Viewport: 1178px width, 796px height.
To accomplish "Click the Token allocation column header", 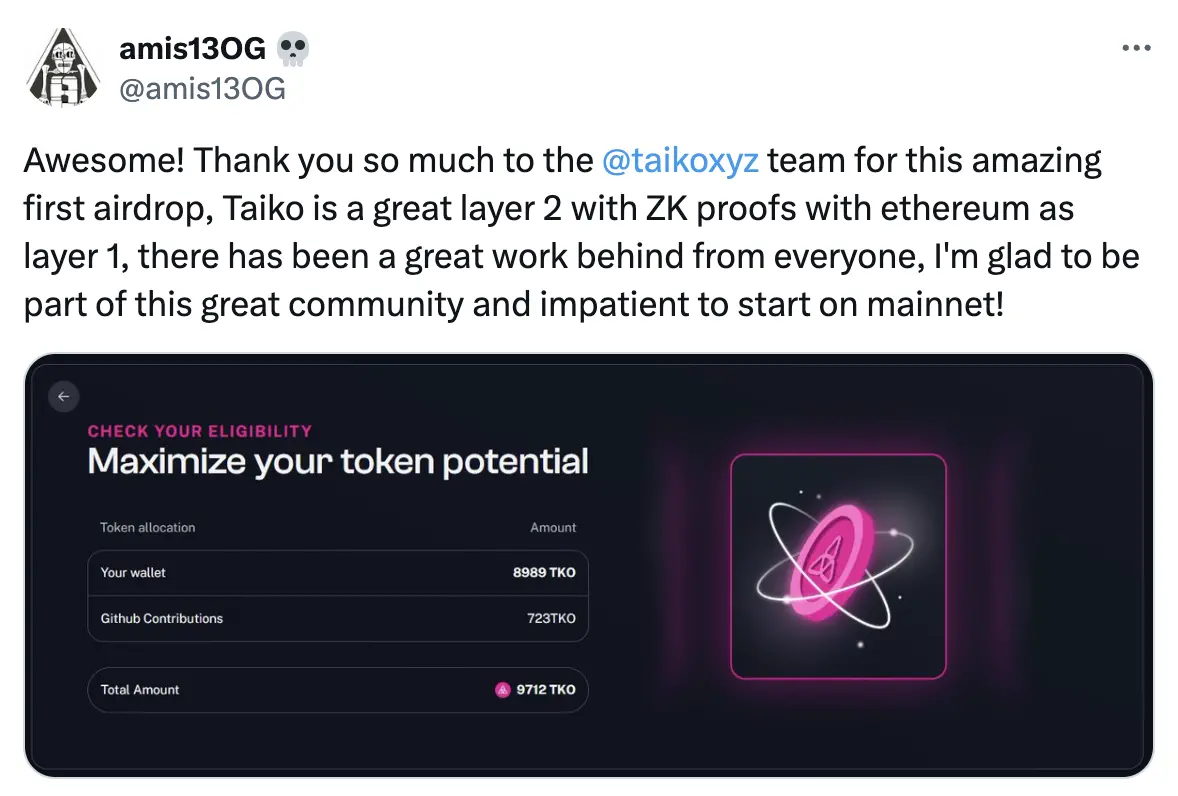I will [x=148, y=527].
